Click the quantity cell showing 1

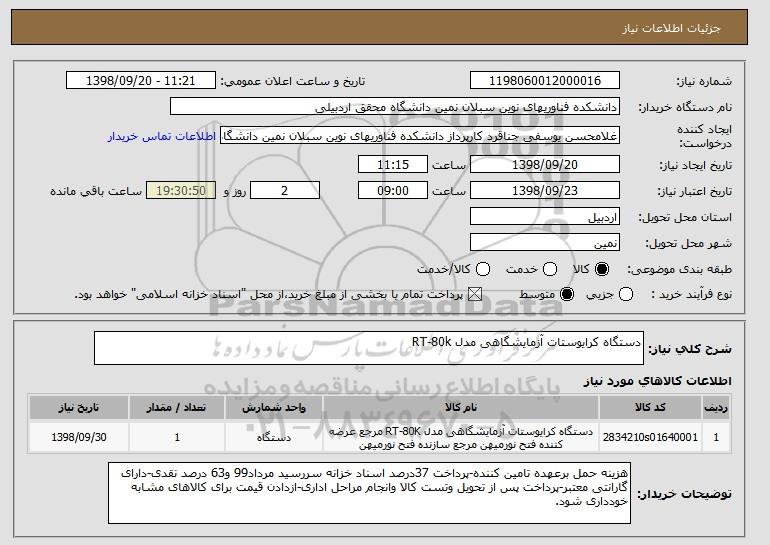177,437
